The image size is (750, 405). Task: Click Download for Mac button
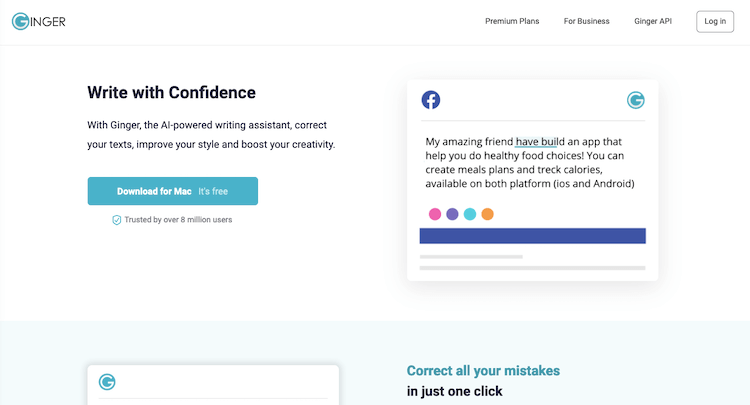173,191
